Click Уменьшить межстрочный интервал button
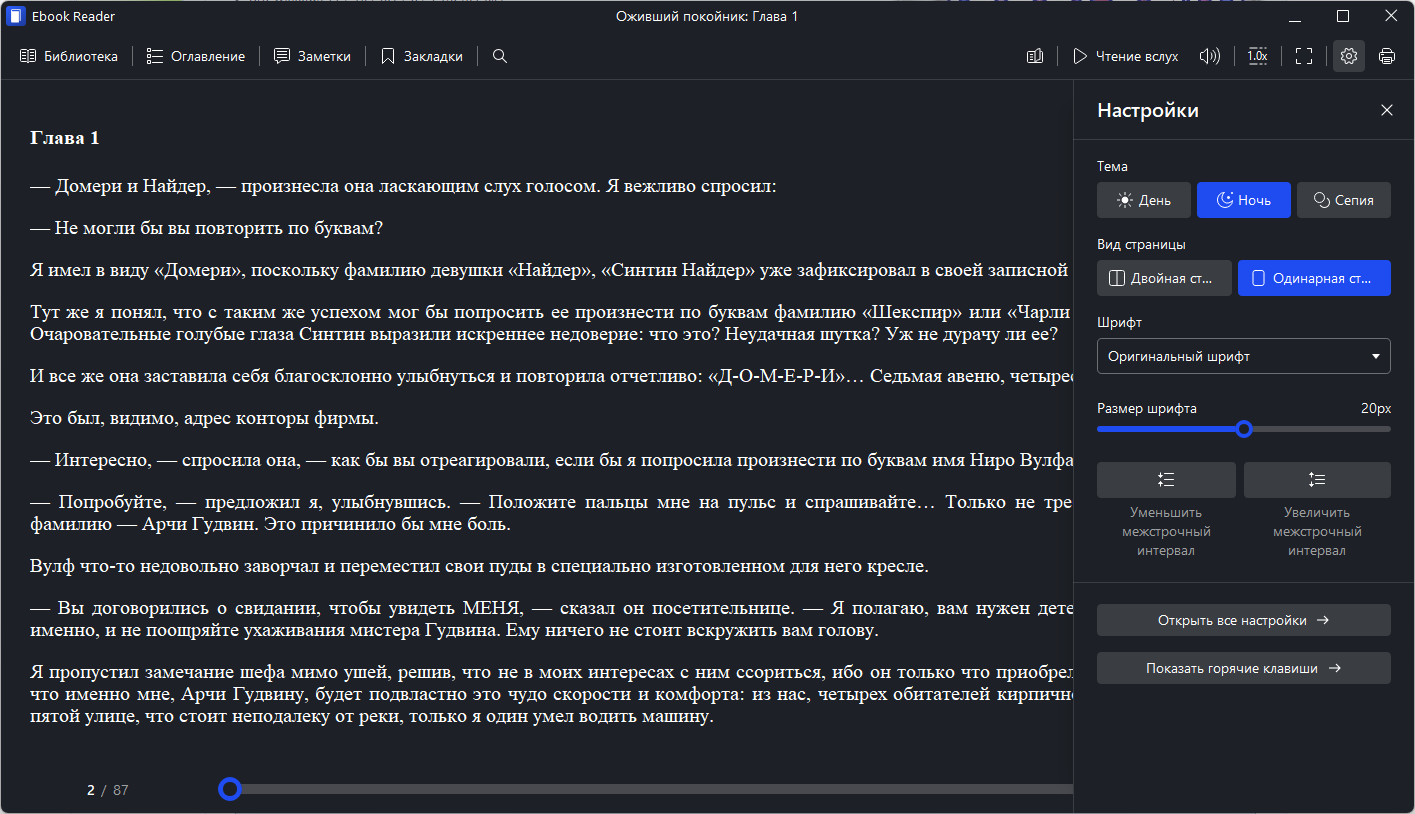The image size is (1415, 814). click(x=1166, y=480)
